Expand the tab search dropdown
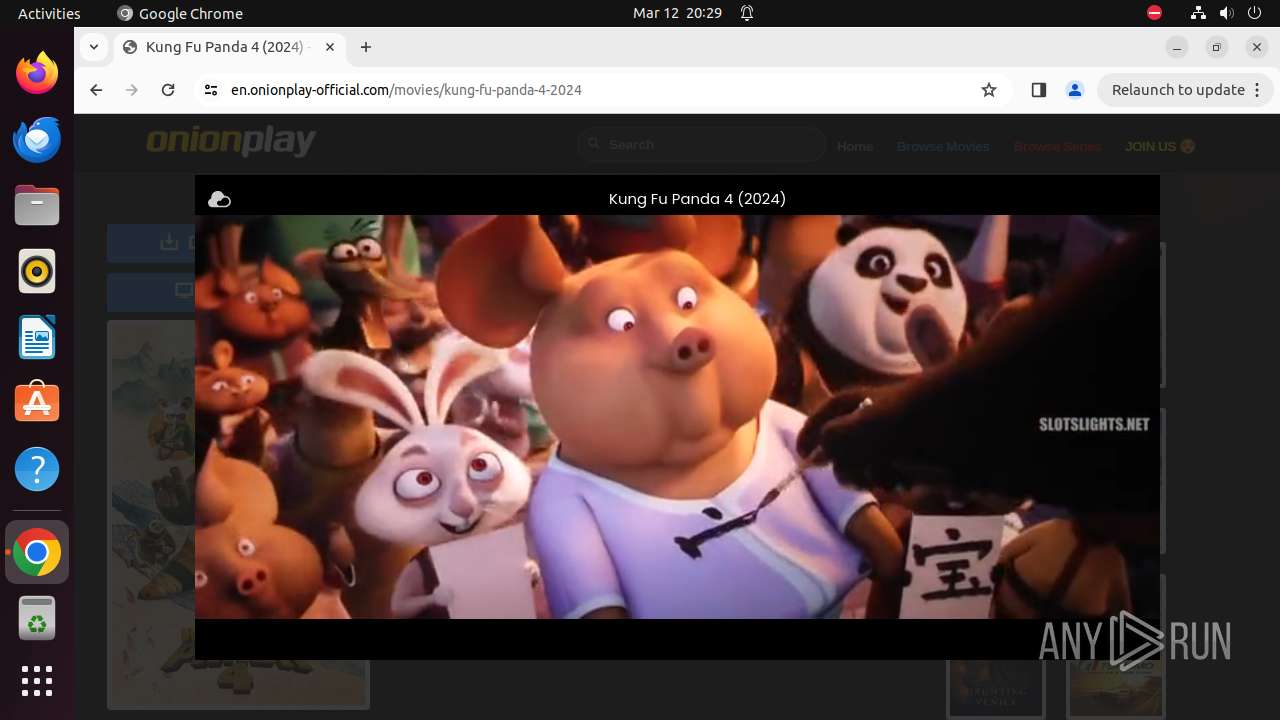Screen dimensions: 1280x720 94,47
